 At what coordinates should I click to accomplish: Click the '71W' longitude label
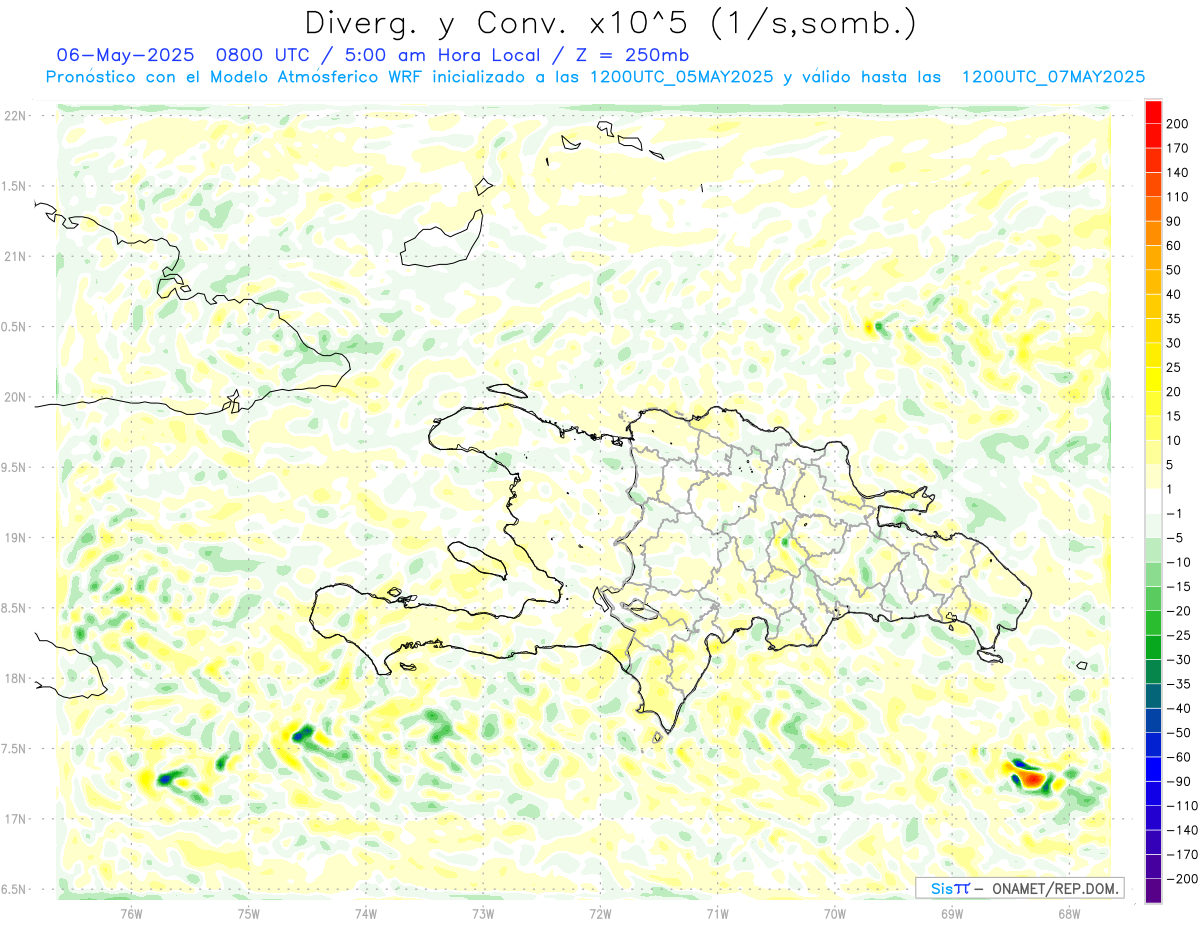pyautogui.click(x=717, y=913)
